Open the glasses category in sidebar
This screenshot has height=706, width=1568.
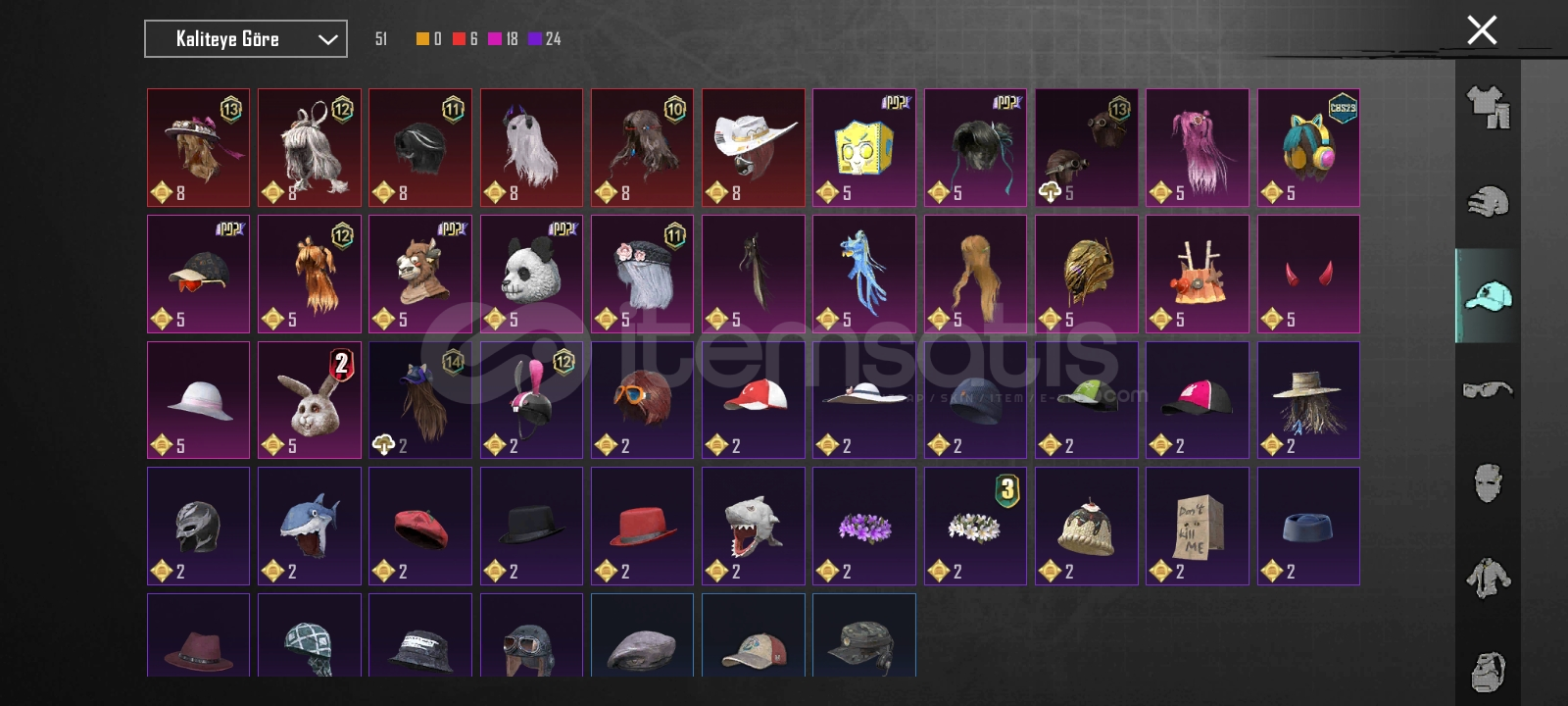(1488, 389)
